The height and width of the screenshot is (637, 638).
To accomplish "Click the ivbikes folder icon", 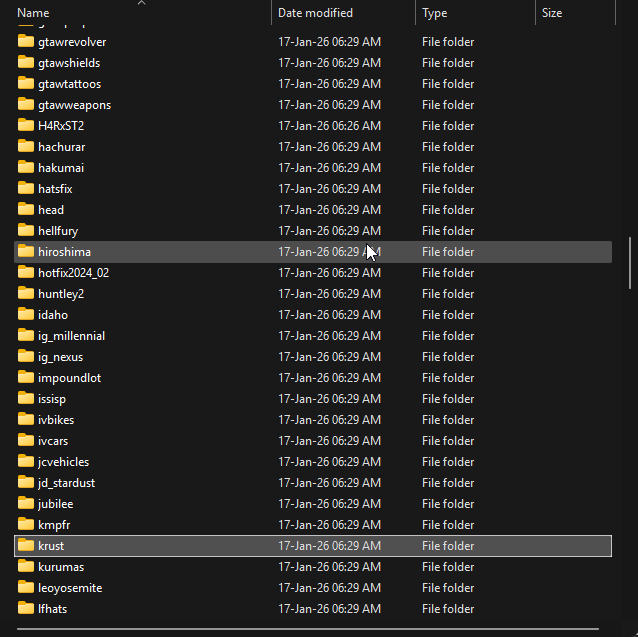I will [x=26, y=420].
